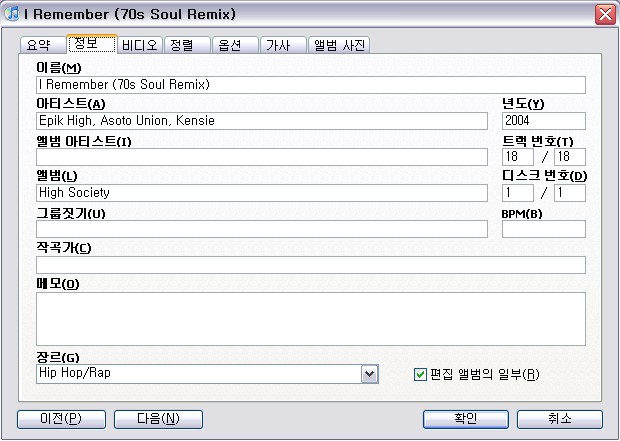
Task: Go to the 정렬 tab
Action: pos(187,45)
